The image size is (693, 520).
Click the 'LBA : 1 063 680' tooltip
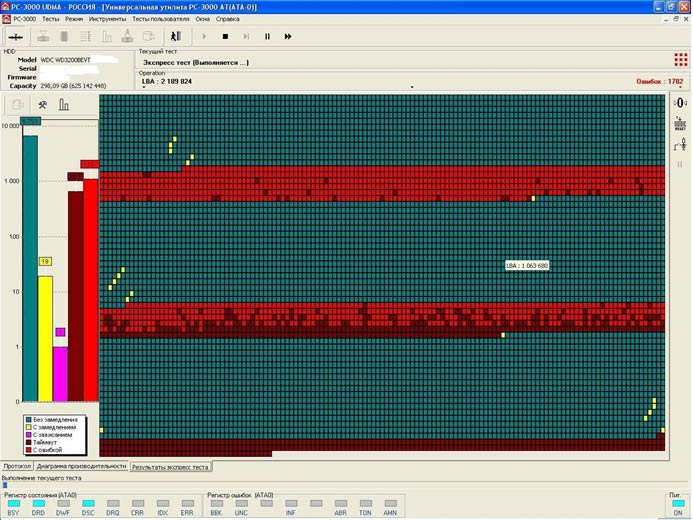coord(527,266)
